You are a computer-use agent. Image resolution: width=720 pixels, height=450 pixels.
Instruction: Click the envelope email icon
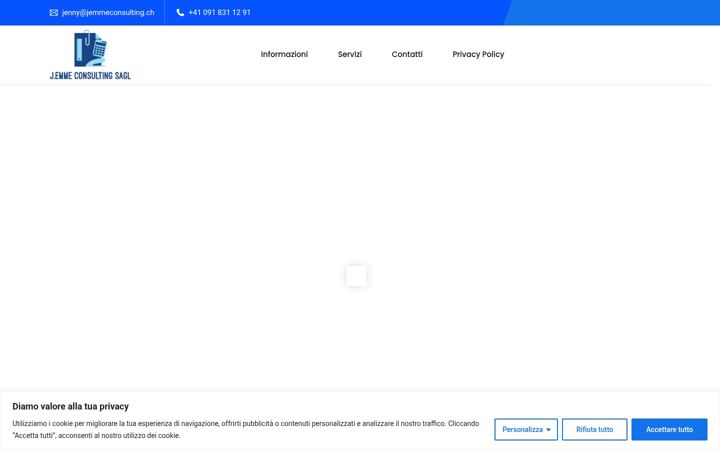(x=54, y=12)
